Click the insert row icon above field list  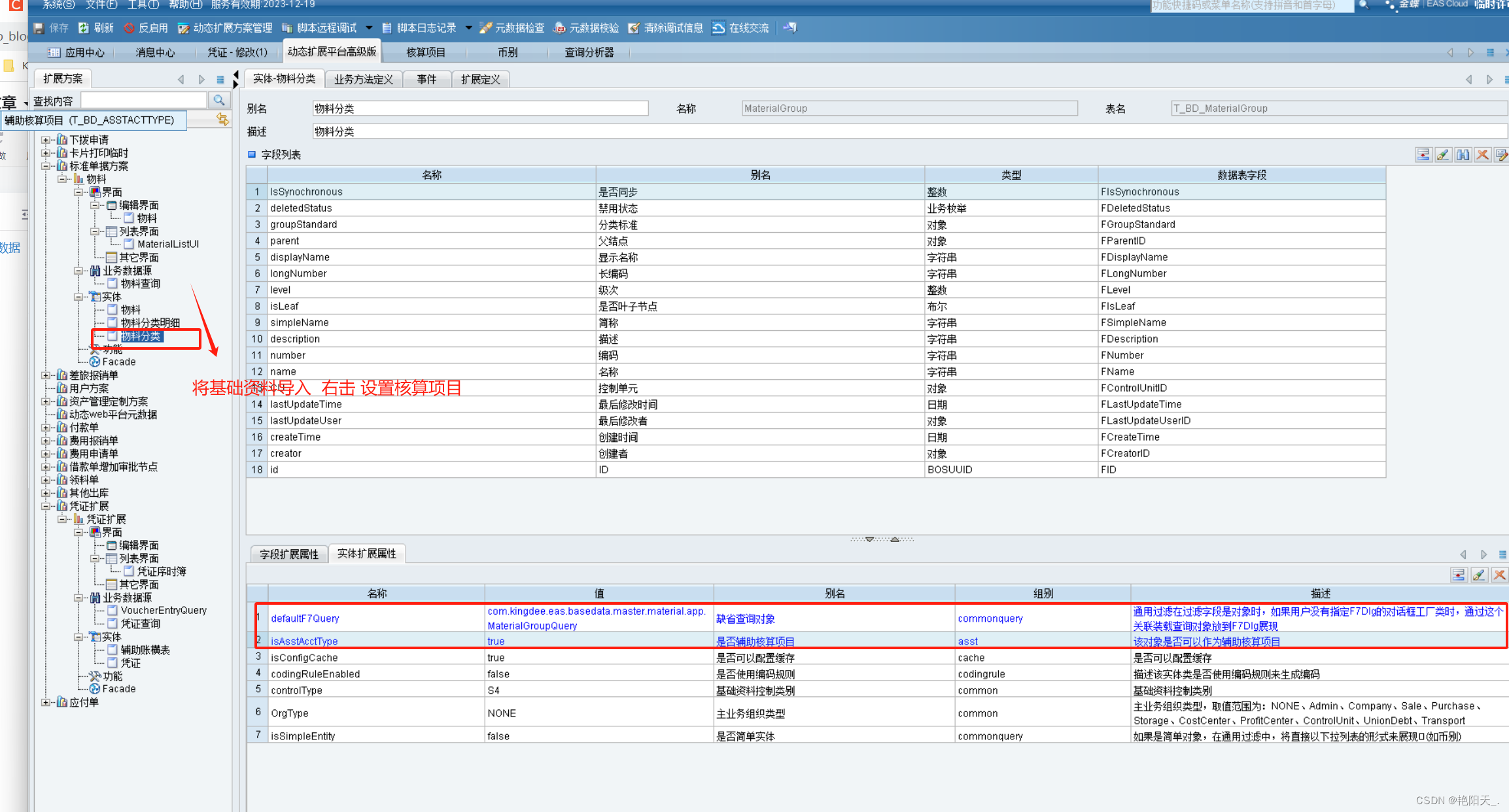1423,155
